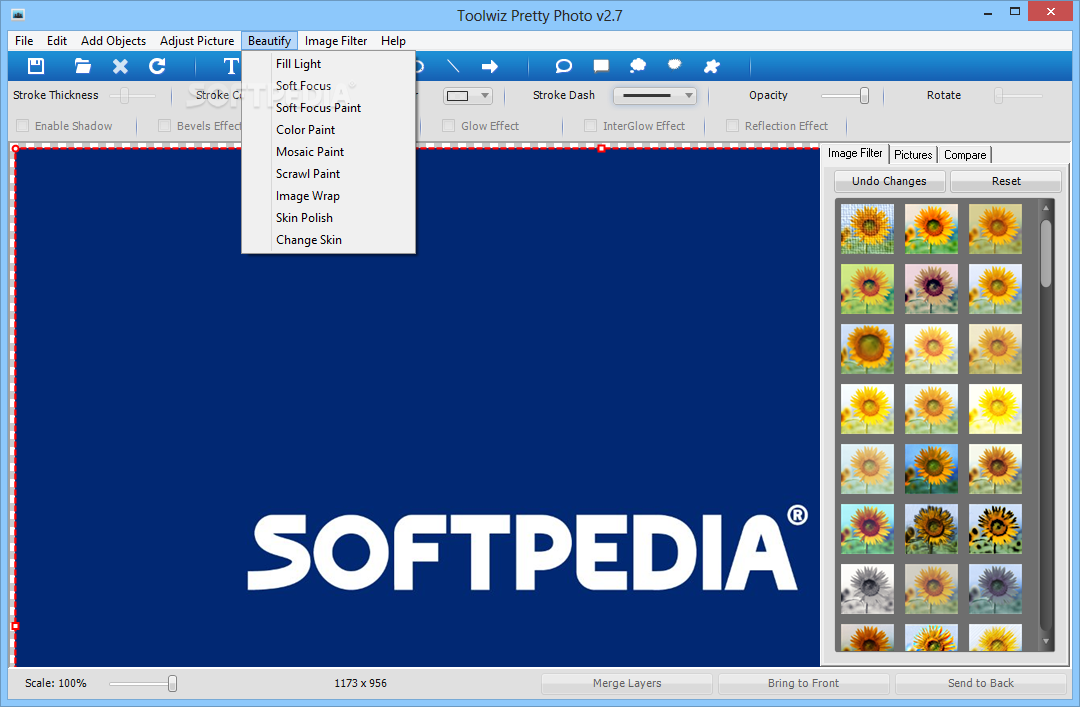Select Scrawl Paint in the menu
The image size is (1080, 707).
click(x=329, y=174)
